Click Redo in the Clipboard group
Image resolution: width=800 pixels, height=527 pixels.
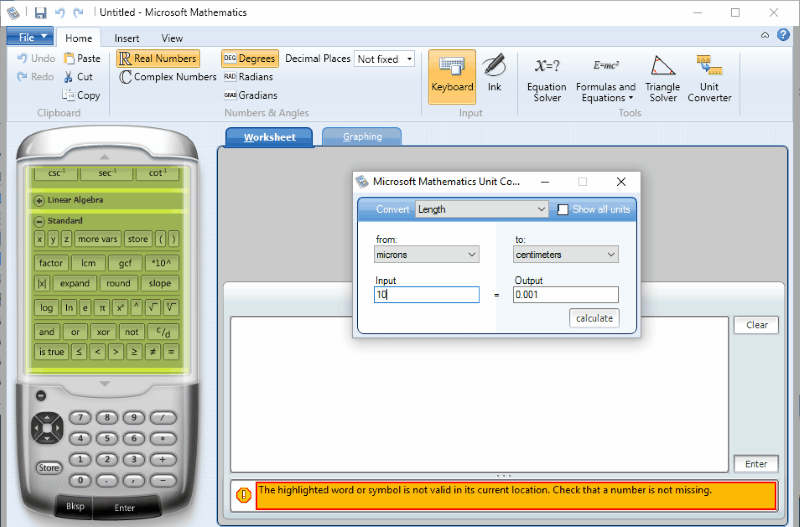(x=36, y=77)
